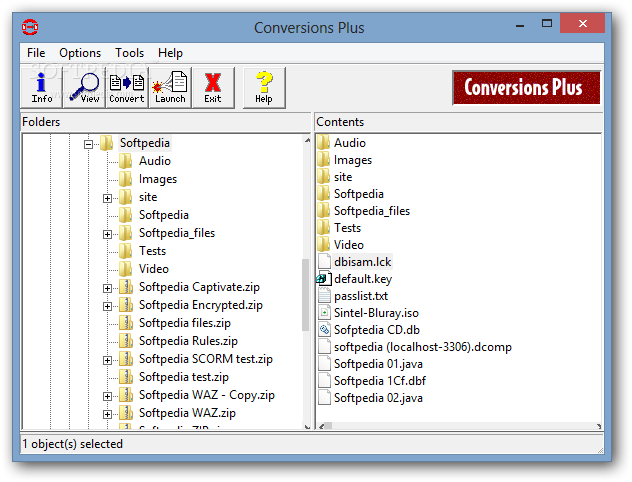Open Help via the question mark icon
Image resolution: width=632 pixels, height=482 pixels.
point(264,88)
